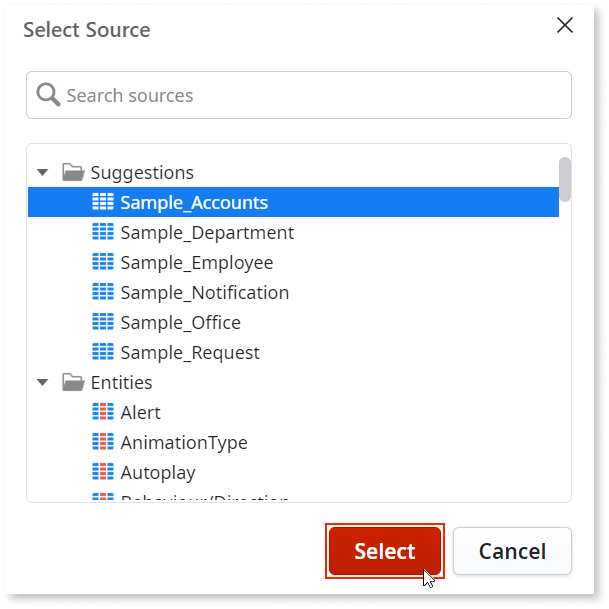Viewport: 609px width, 609px height.
Task: Select the Sample_Department source
Action: (207, 232)
